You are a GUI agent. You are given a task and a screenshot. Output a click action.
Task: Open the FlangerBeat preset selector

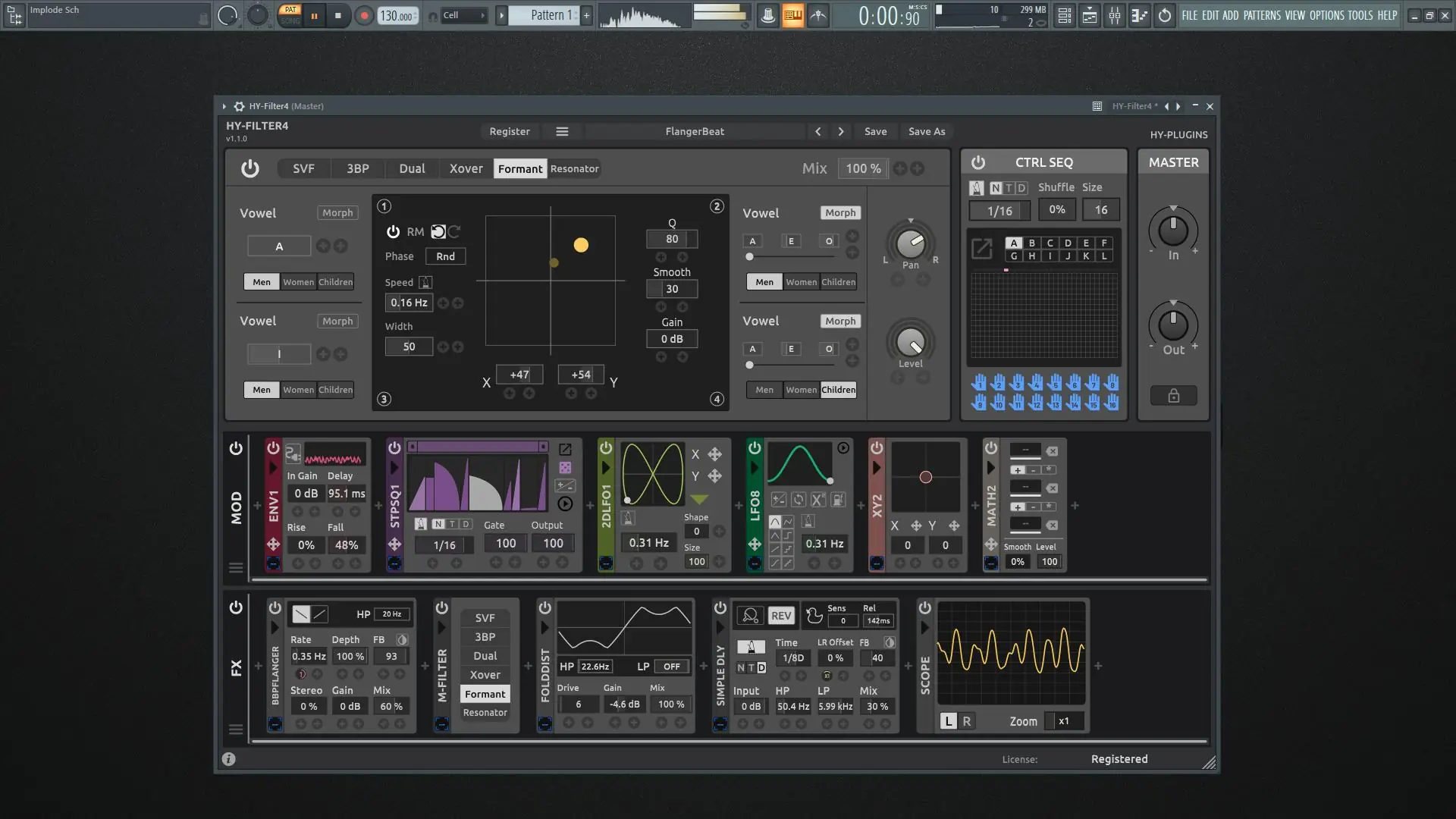[694, 131]
